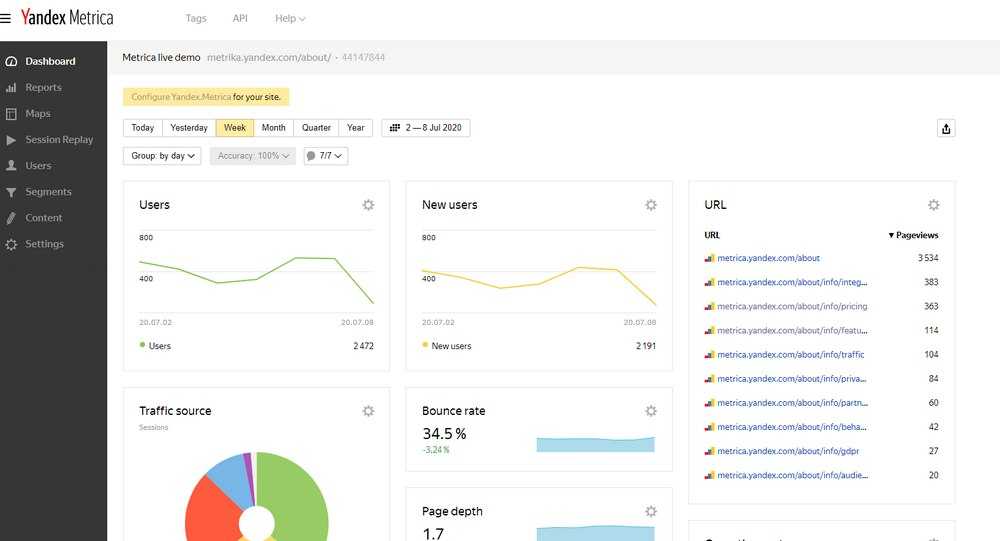Viewport: 1000px width, 541px height.
Task: Click the calendar grid icon of date range
Action: pos(395,128)
